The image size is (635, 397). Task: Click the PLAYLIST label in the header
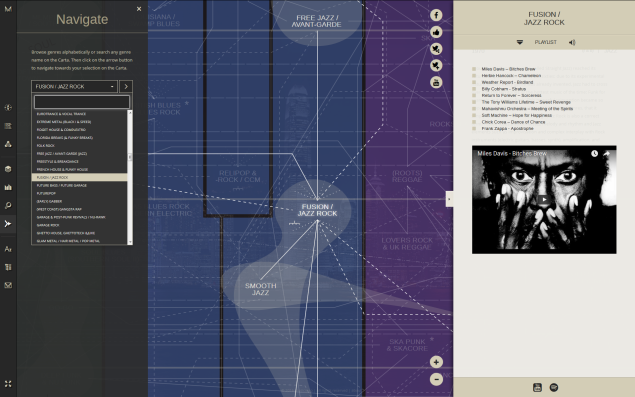point(546,42)
